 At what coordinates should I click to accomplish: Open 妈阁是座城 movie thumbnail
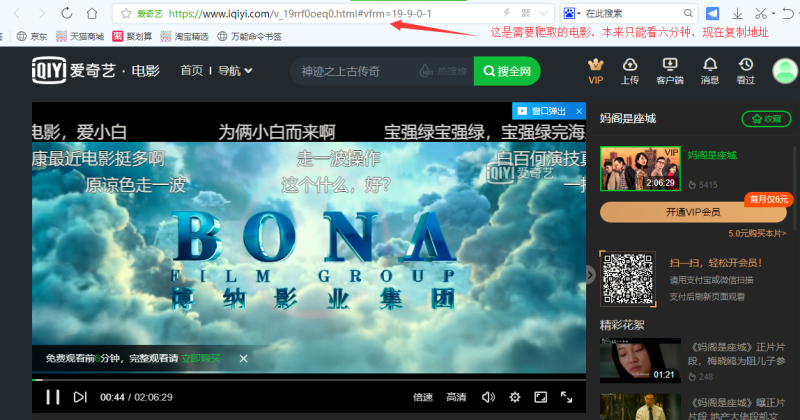pyautogui.click(x=640, y=168)
